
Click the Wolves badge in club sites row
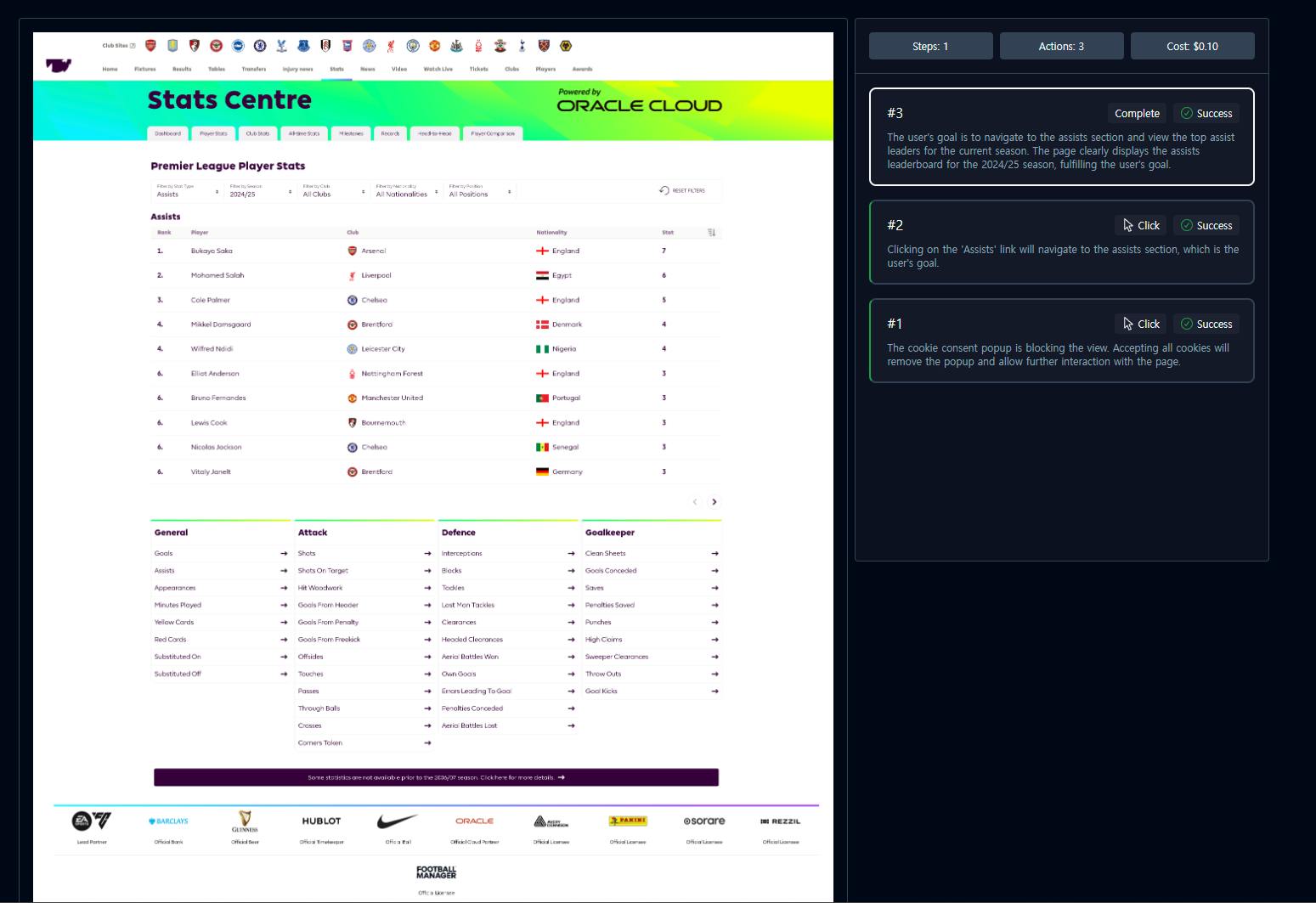coord(566,46)
